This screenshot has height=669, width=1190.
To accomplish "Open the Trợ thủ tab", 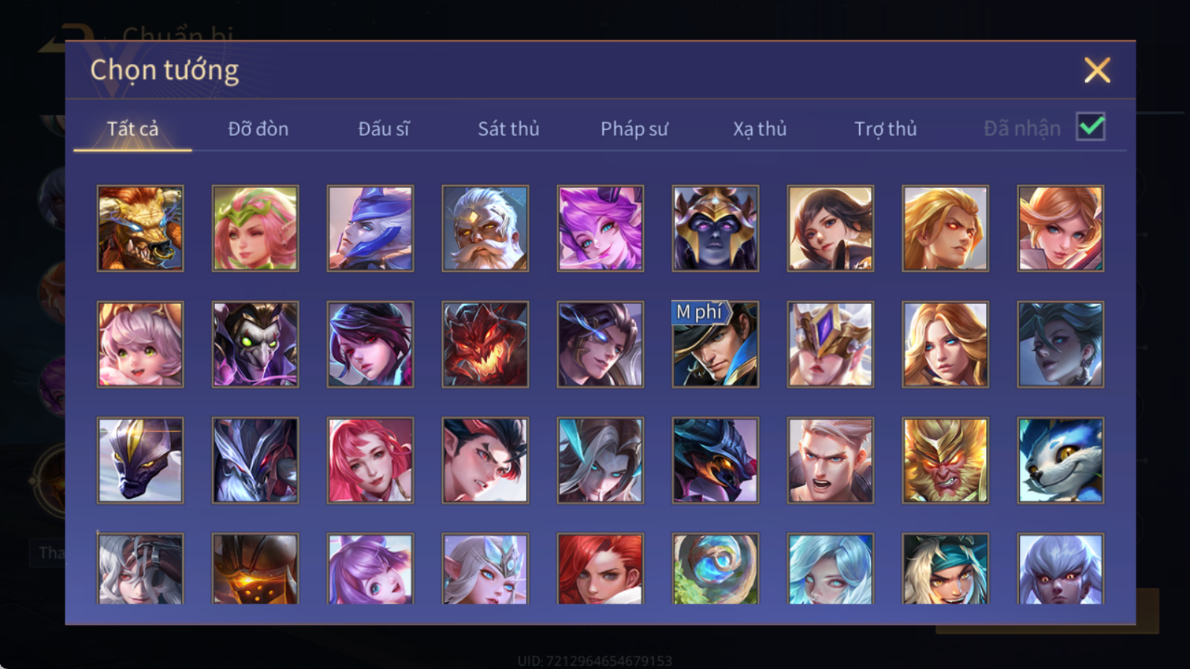I will [886, 129].
